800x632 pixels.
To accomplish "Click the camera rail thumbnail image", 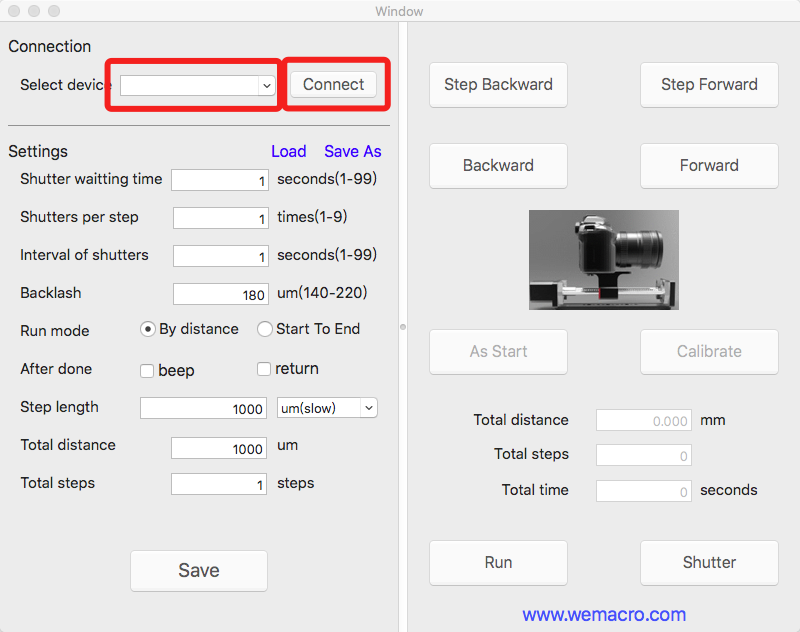I will coord(604,260).
